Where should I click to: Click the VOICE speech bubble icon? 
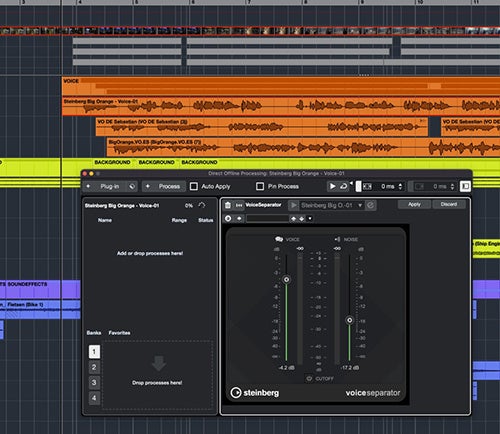point(279,239)
